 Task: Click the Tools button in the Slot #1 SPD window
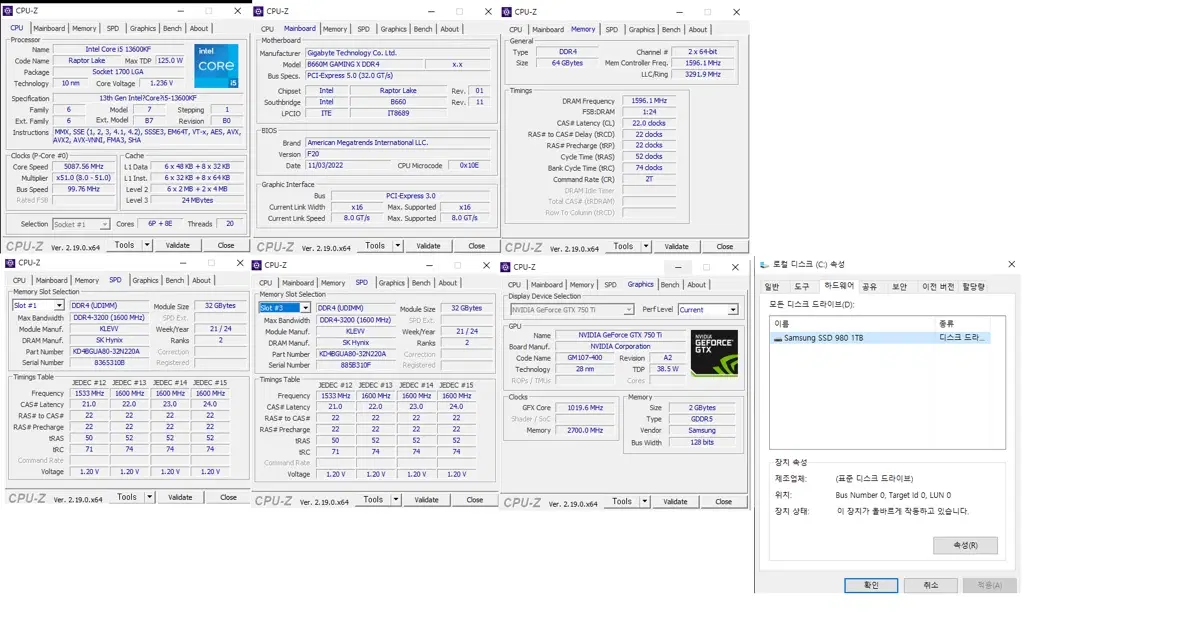(127, 497)
